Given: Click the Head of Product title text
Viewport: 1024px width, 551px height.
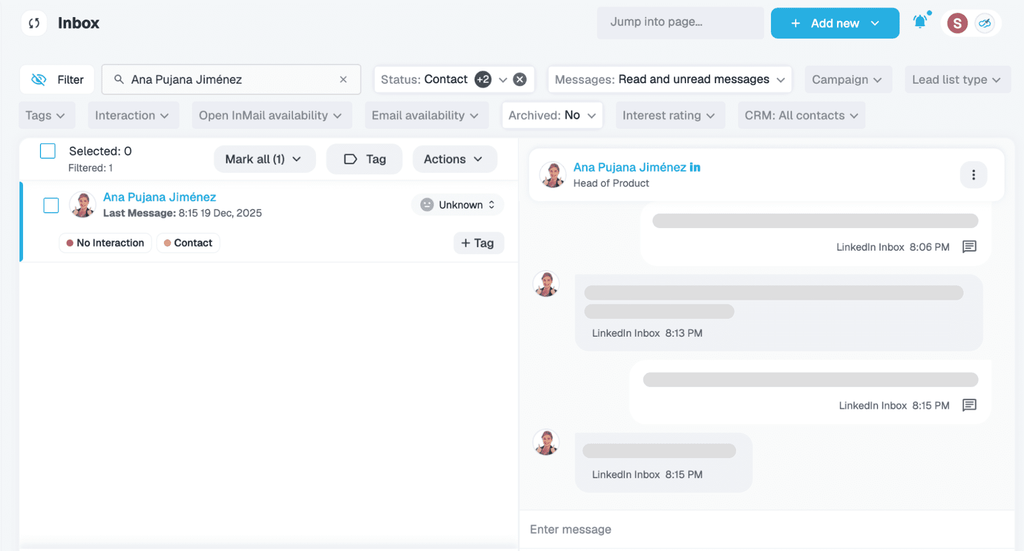Looking at the screenshot, I should [x=611, y=183].
